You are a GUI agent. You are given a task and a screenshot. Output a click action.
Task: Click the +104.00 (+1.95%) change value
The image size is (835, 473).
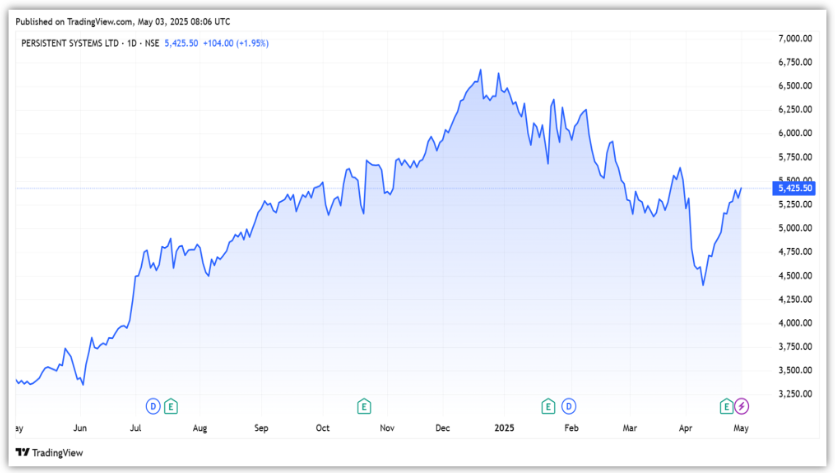(236, 43)
